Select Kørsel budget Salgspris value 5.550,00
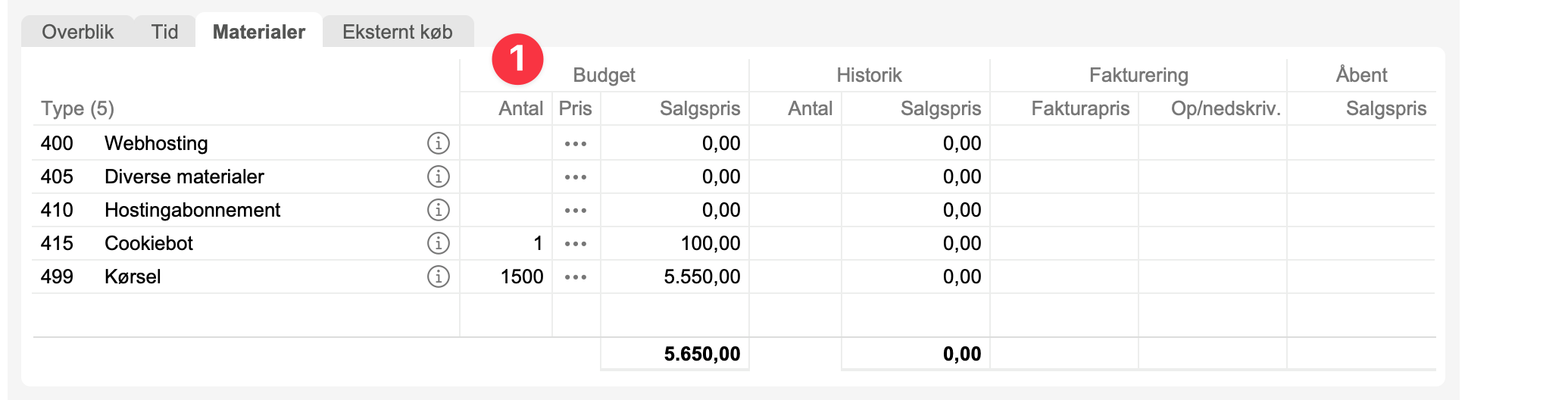The width and height of the screenshot is (1568, 400). point(701,277)
